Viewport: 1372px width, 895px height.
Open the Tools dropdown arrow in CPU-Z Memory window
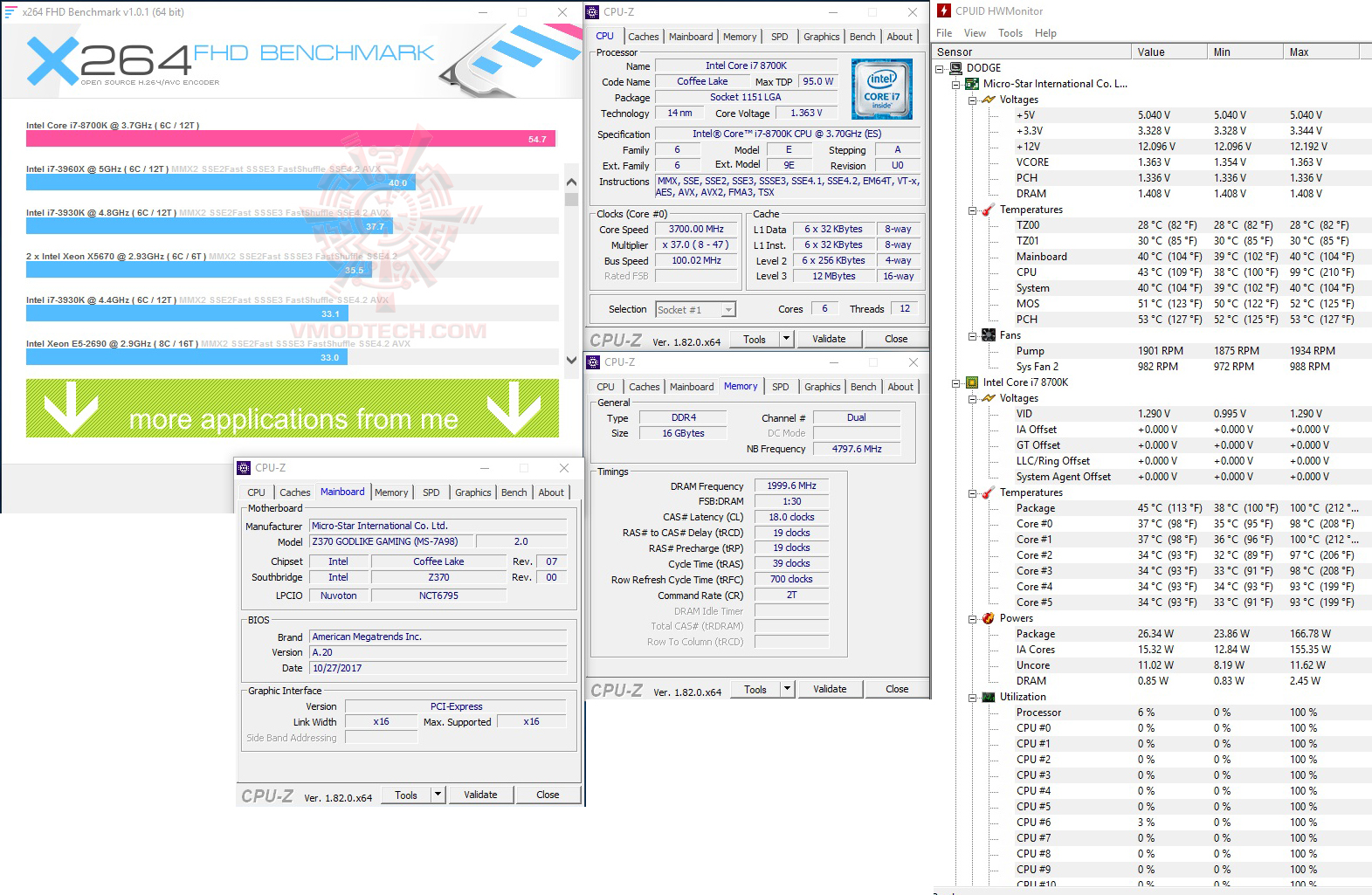point(787,689)
